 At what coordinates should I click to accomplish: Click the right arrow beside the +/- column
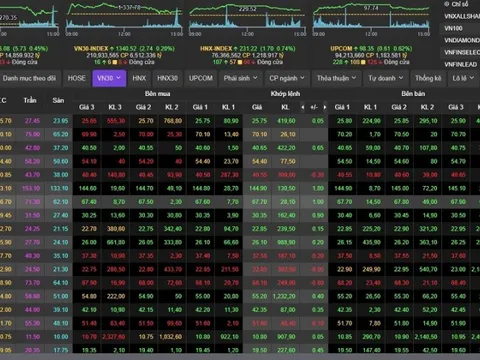(325, 107)
